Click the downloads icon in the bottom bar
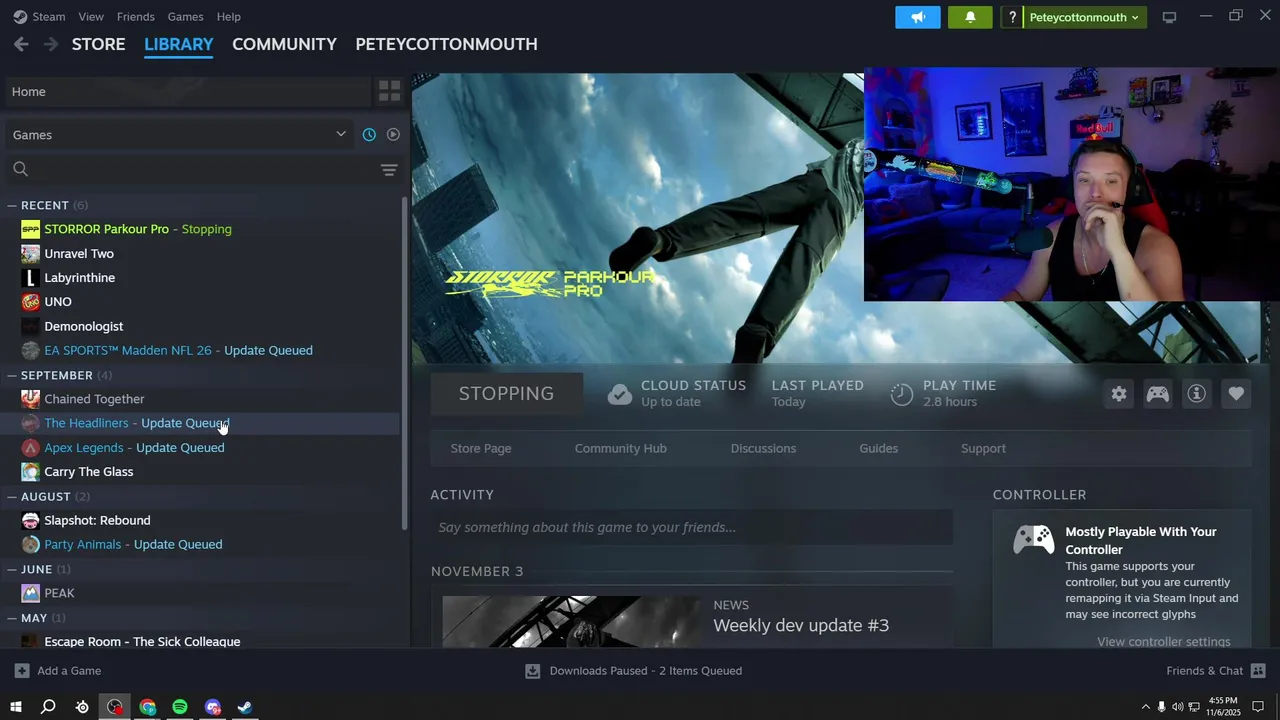The height and width of the screenshot is (720, 1280). pyautogui.click(x=533, y=671)
